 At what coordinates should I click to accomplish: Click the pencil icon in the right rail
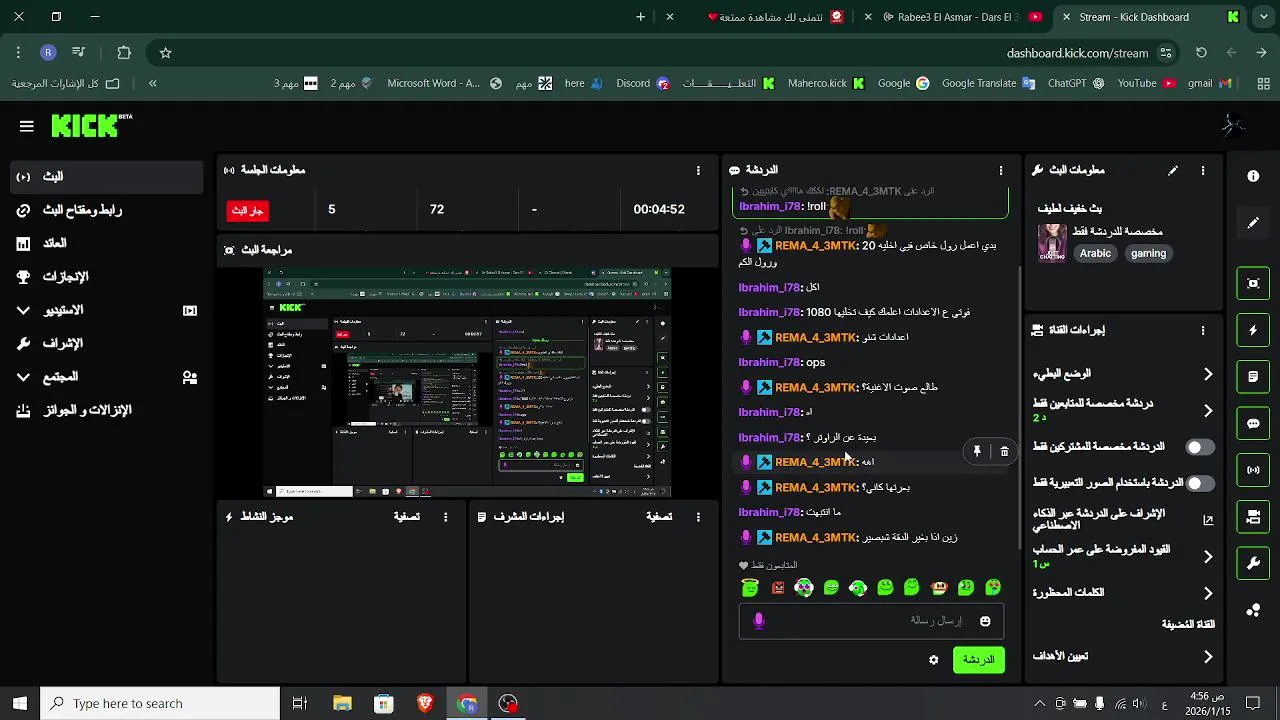click(1253, 223)
